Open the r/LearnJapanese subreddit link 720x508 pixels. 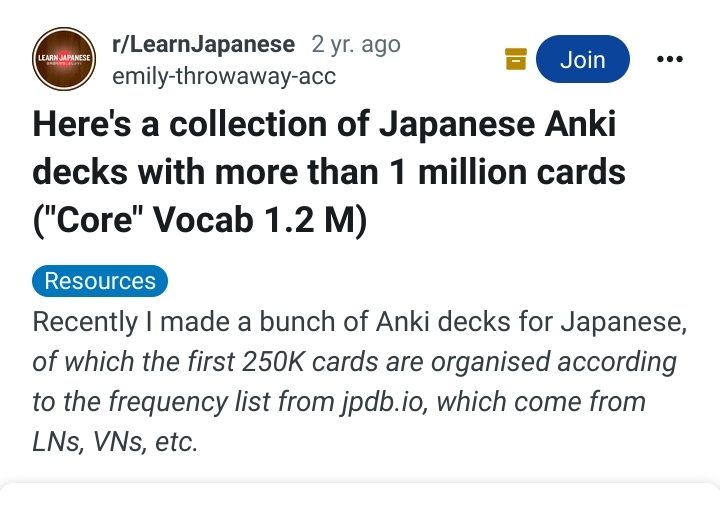203,44
